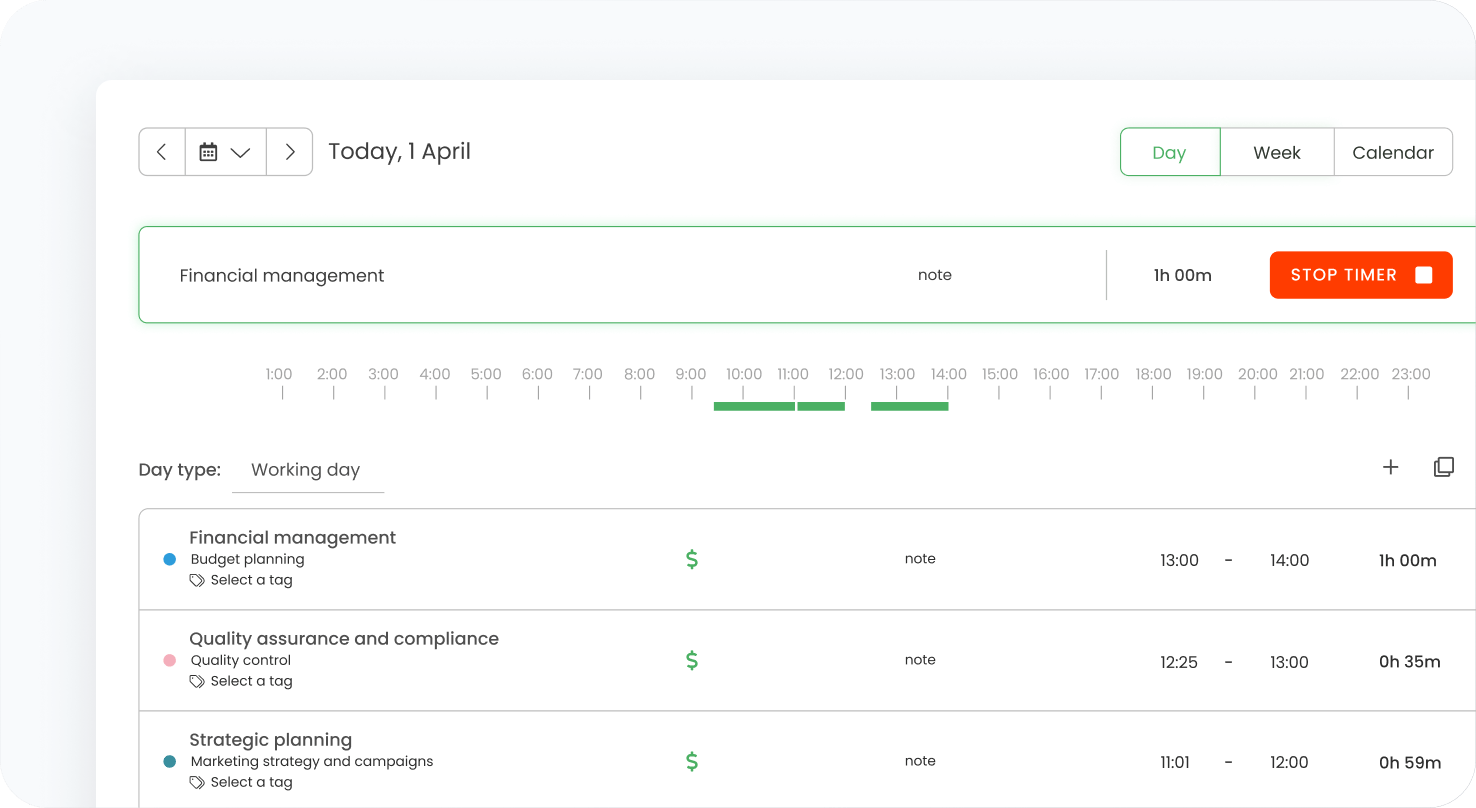
Task: Toggle billable dollar icon for Quality assurance
Action: tap(692, 660)
